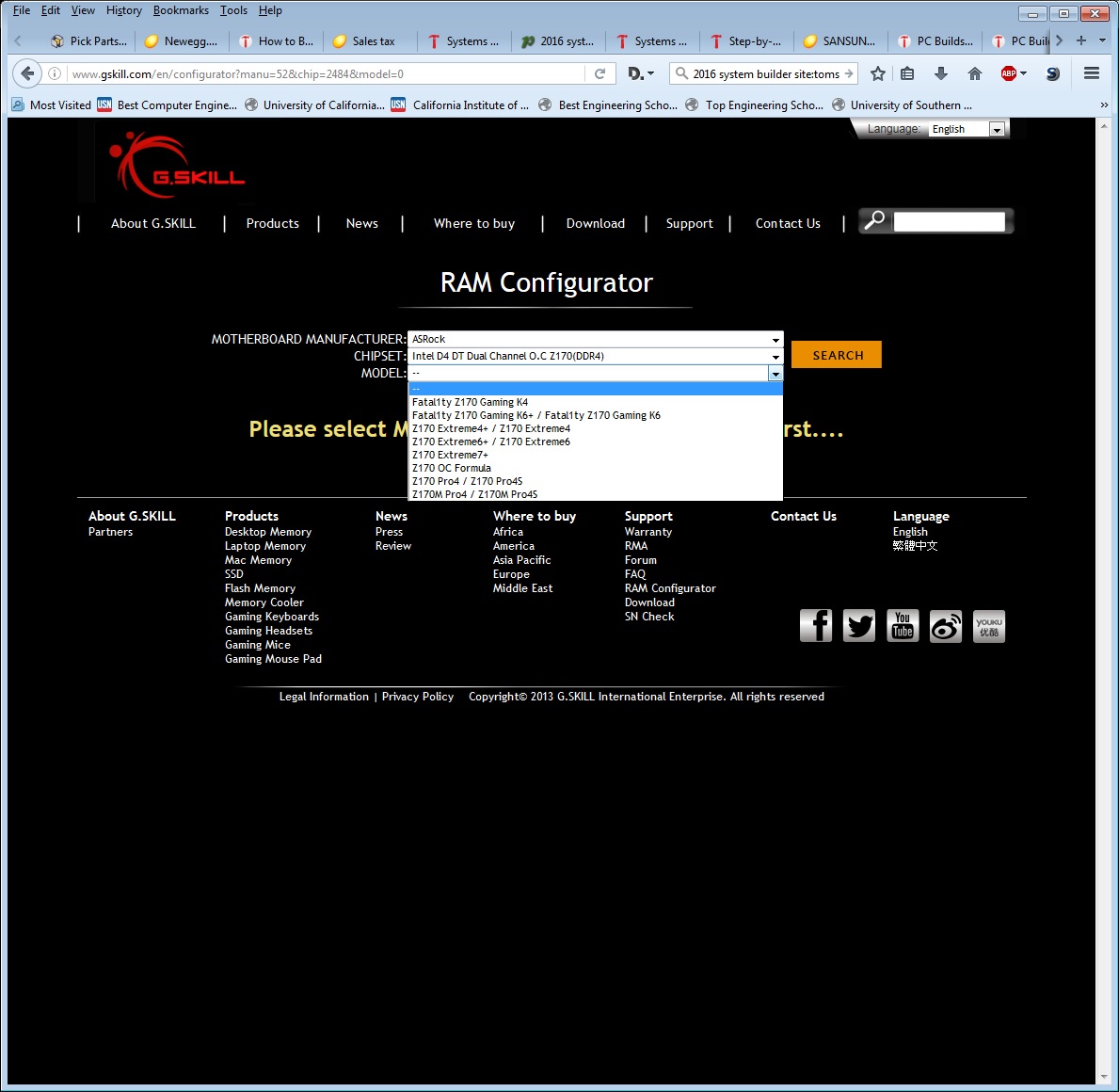Screen dimensions: 1119x1092
Task: Submit search with the arrow in search box
Action: click(x=848, y=73)
